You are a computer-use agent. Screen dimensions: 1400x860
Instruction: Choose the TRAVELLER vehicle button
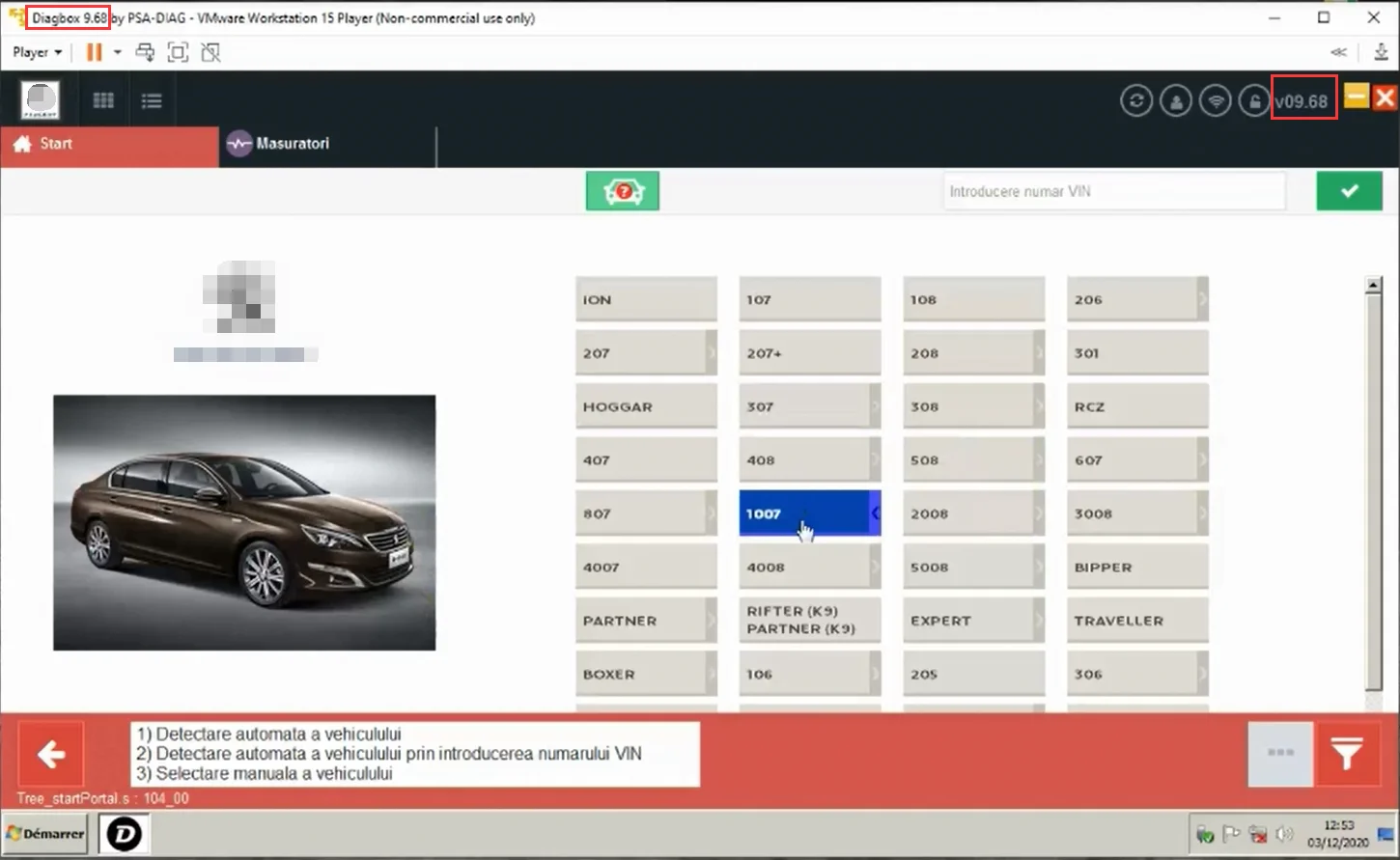[1137, 621]
